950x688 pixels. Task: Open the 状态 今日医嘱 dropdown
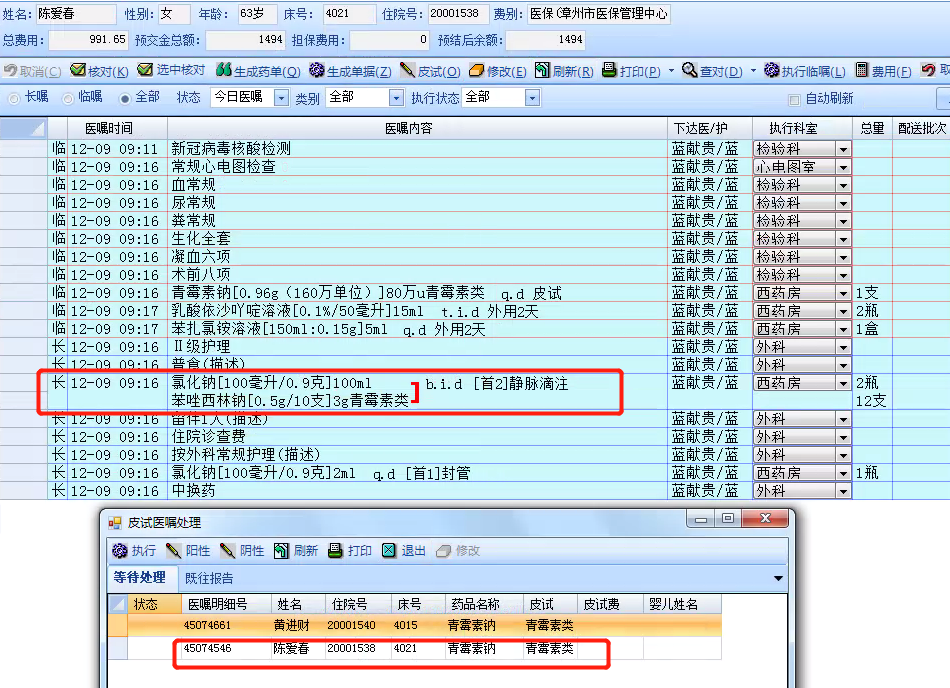[281, 98]
